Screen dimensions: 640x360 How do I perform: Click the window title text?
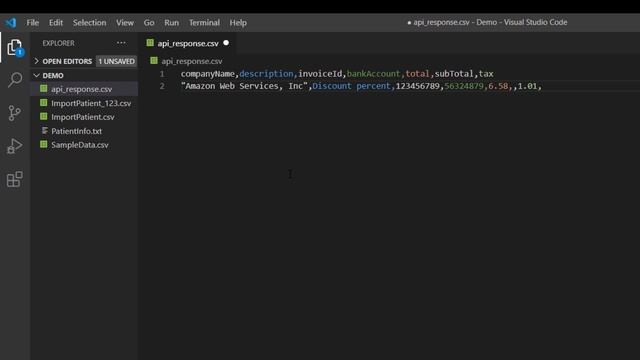tap(487, 22)
